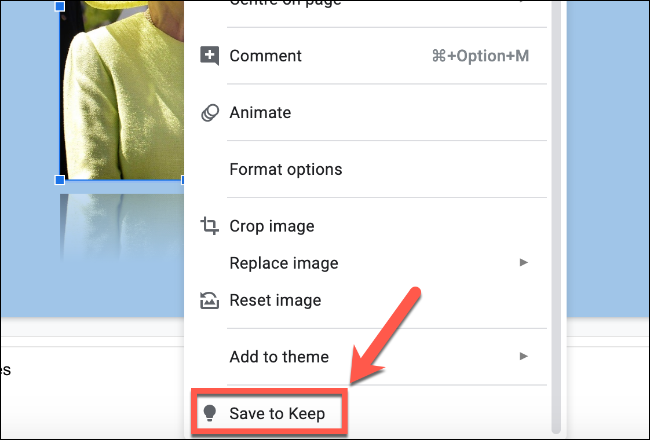Choose Format options from context menu
Viewport: 650px width, 440px height.
pos(285,169)
